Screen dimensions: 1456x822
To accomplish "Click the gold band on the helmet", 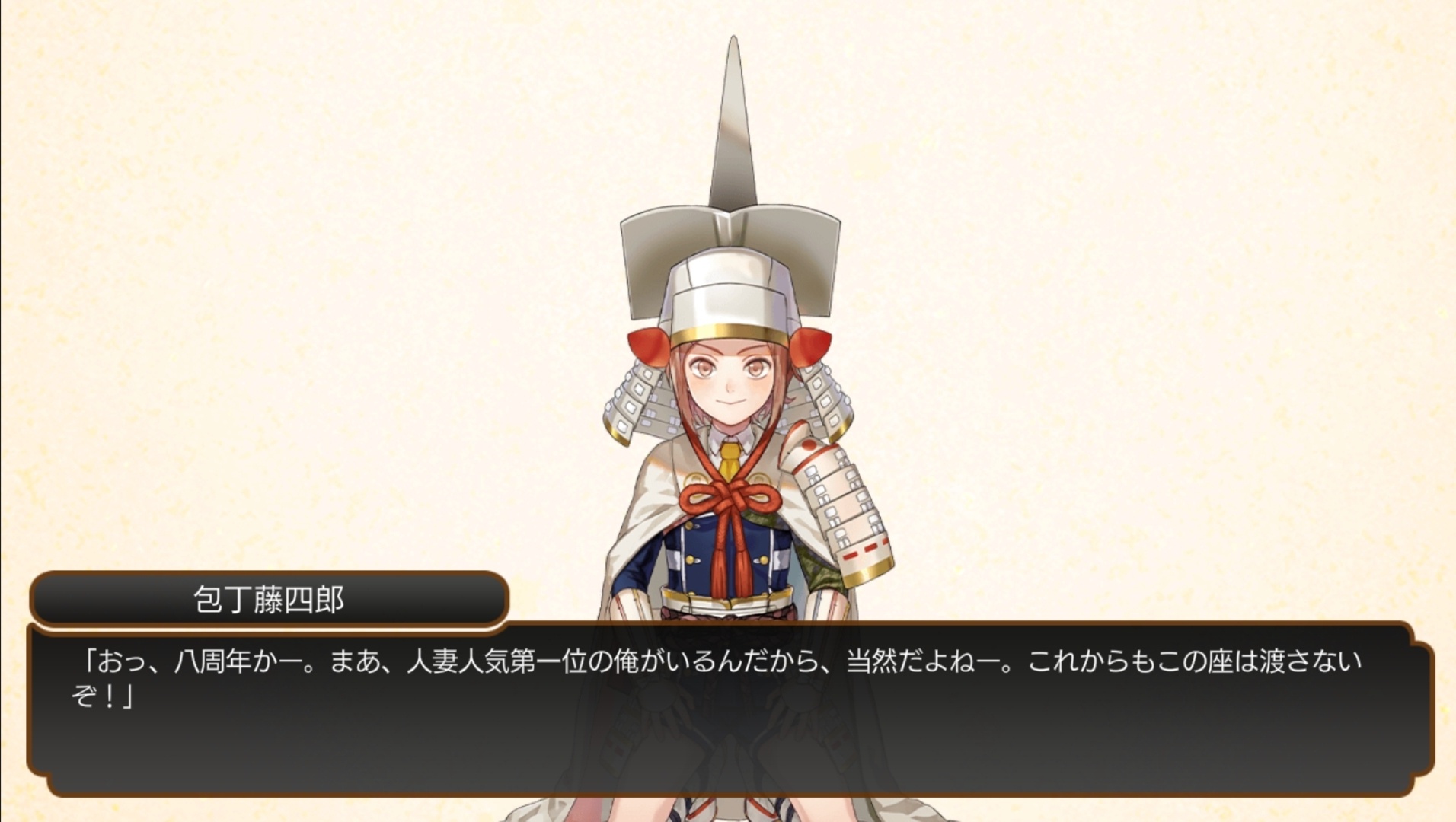I will (x=730, y=334).
